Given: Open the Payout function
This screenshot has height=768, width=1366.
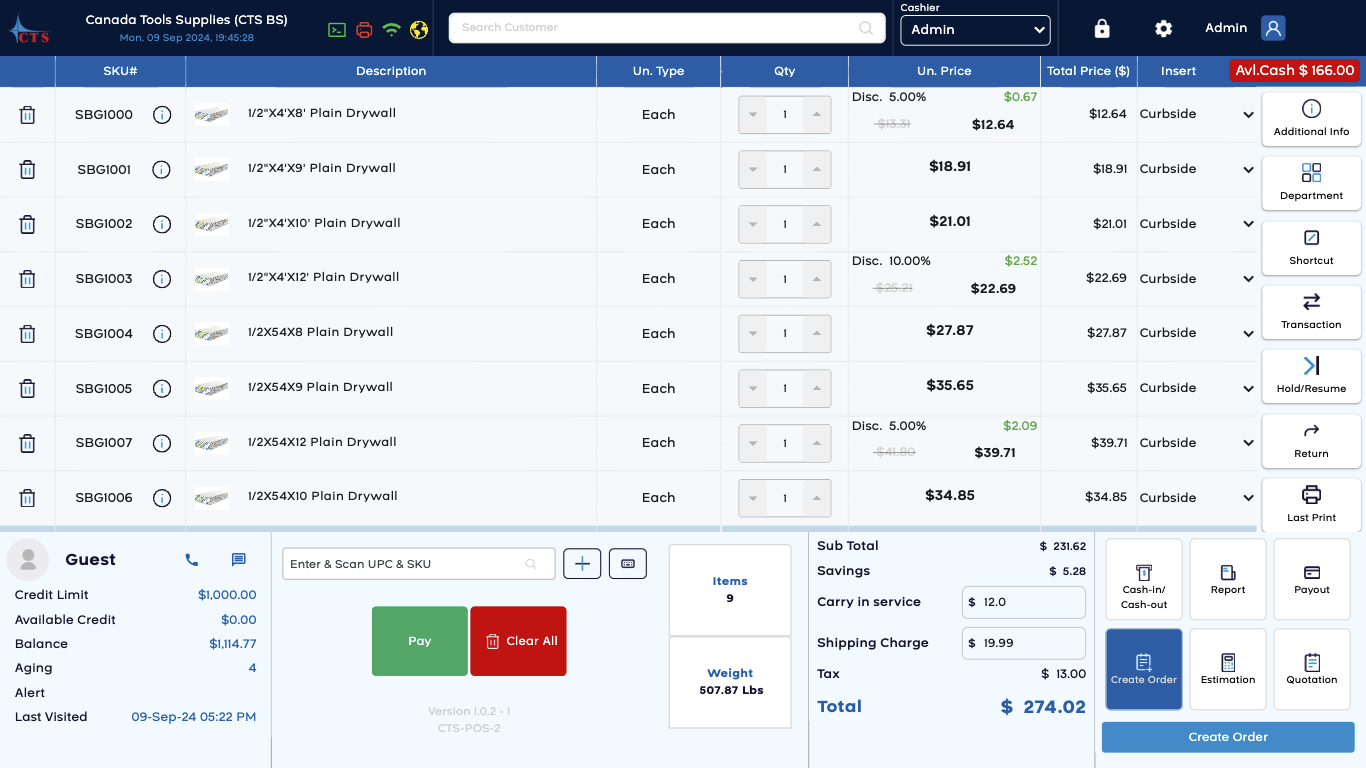Looking at the screenshot, I should (x=1311, y=579).
